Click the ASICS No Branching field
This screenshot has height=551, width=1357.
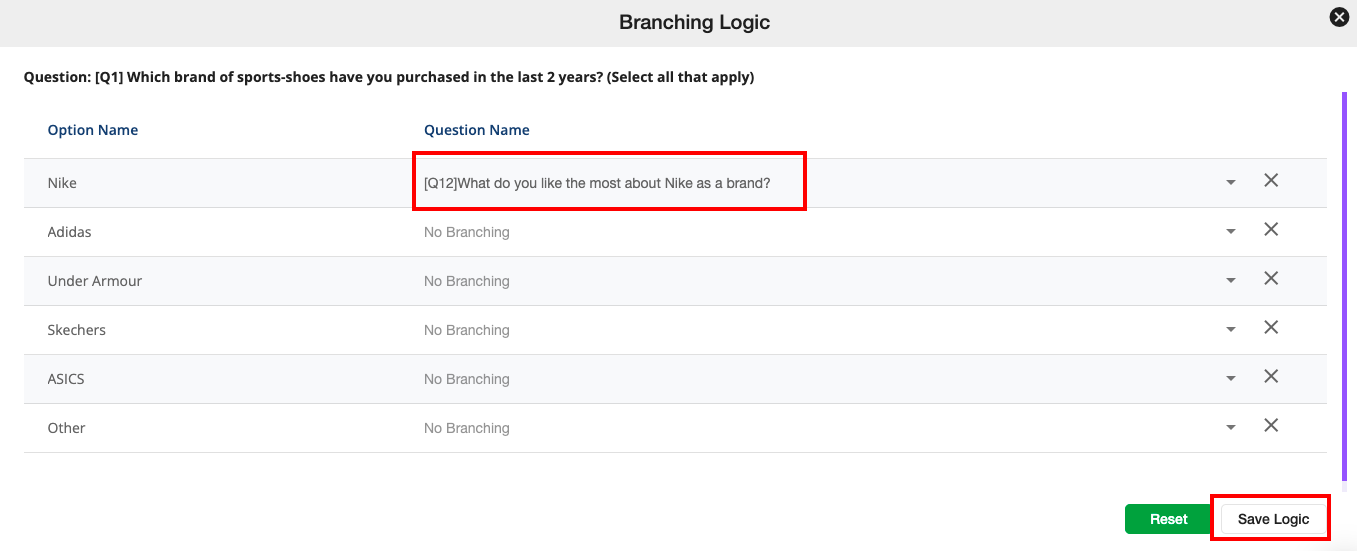tap(832, 379)
